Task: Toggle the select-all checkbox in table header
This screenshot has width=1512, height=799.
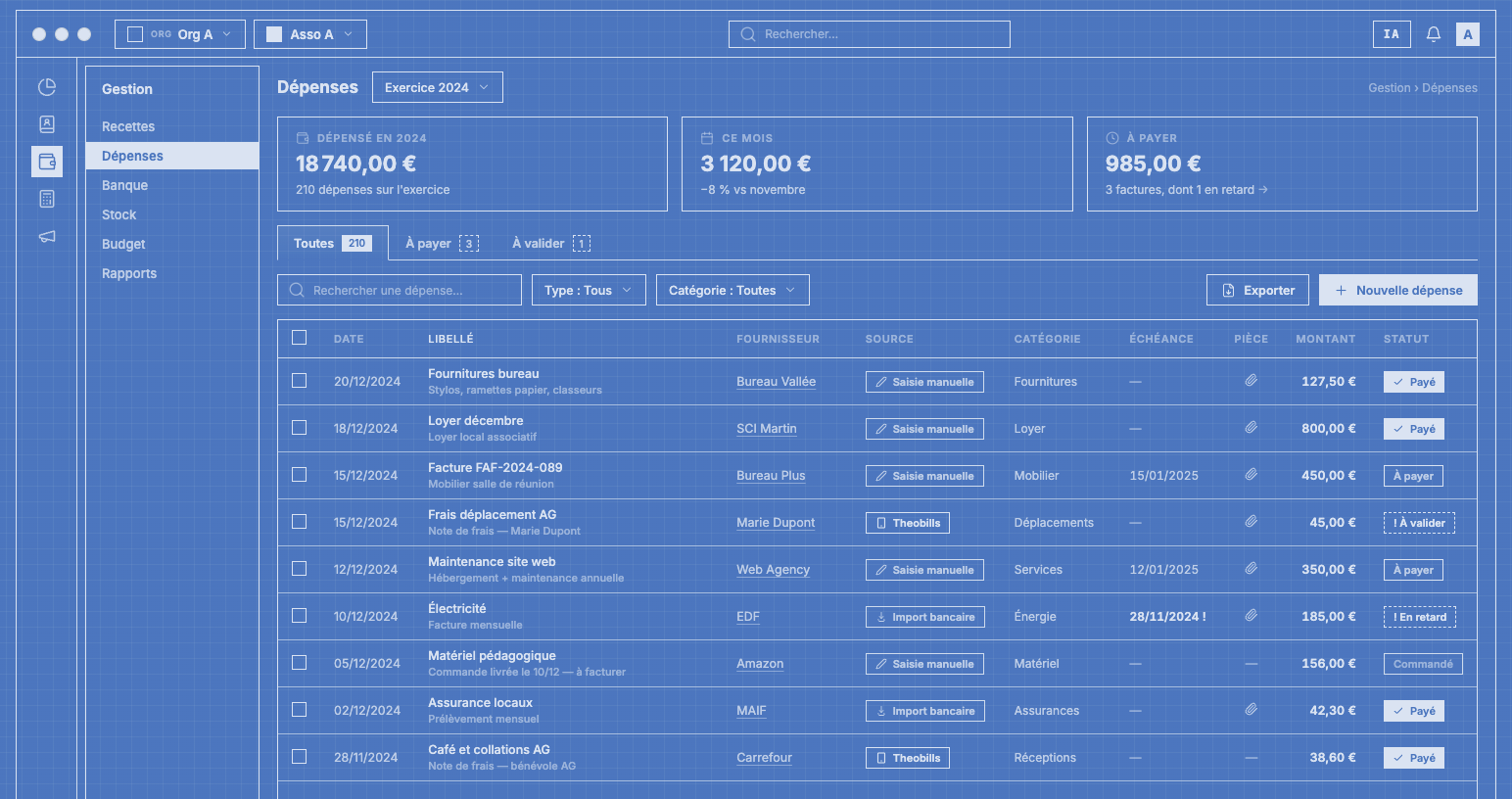Action: coord(300,338)
